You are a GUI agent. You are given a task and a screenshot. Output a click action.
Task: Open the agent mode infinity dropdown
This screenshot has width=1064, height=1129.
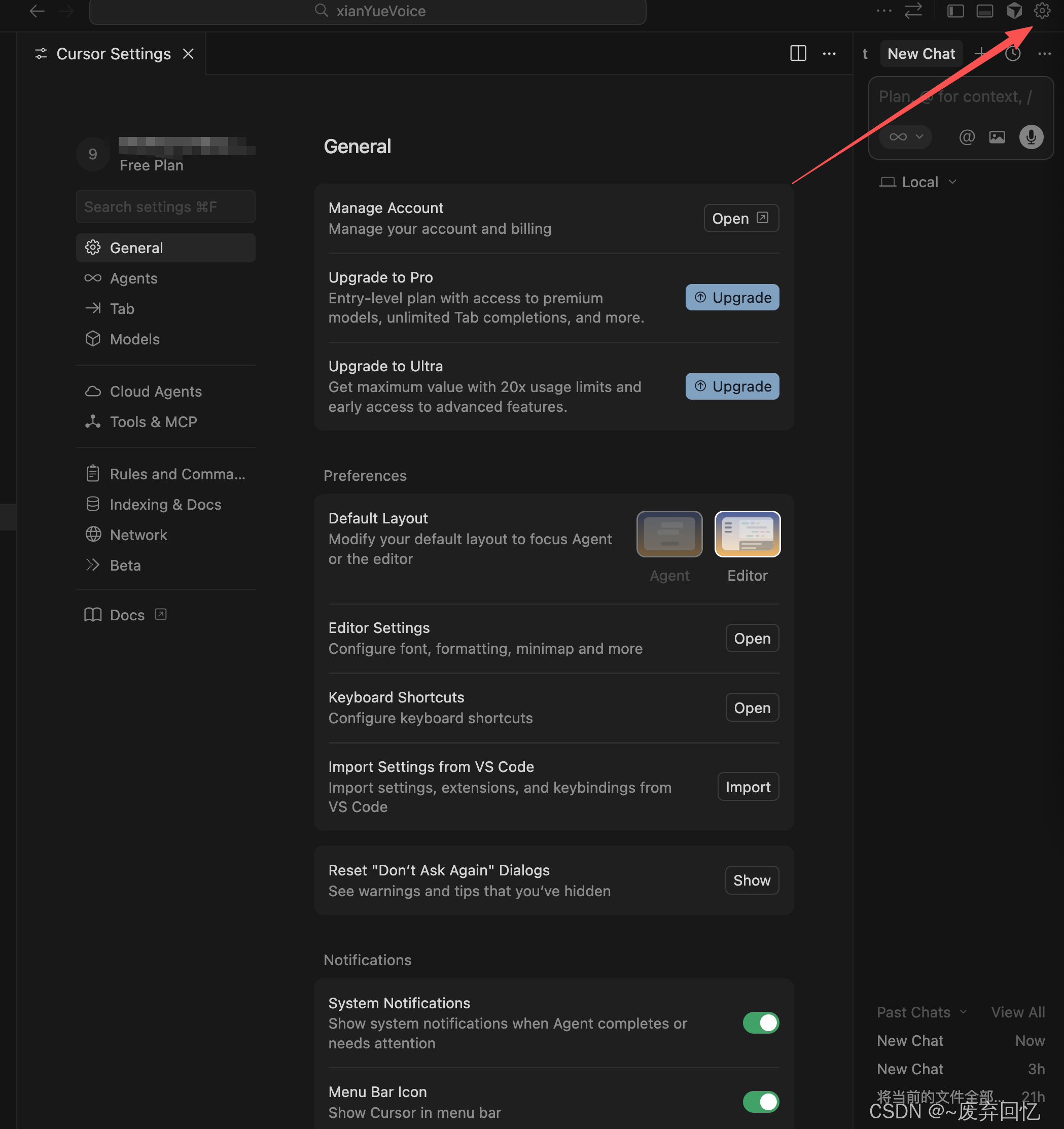906,137
